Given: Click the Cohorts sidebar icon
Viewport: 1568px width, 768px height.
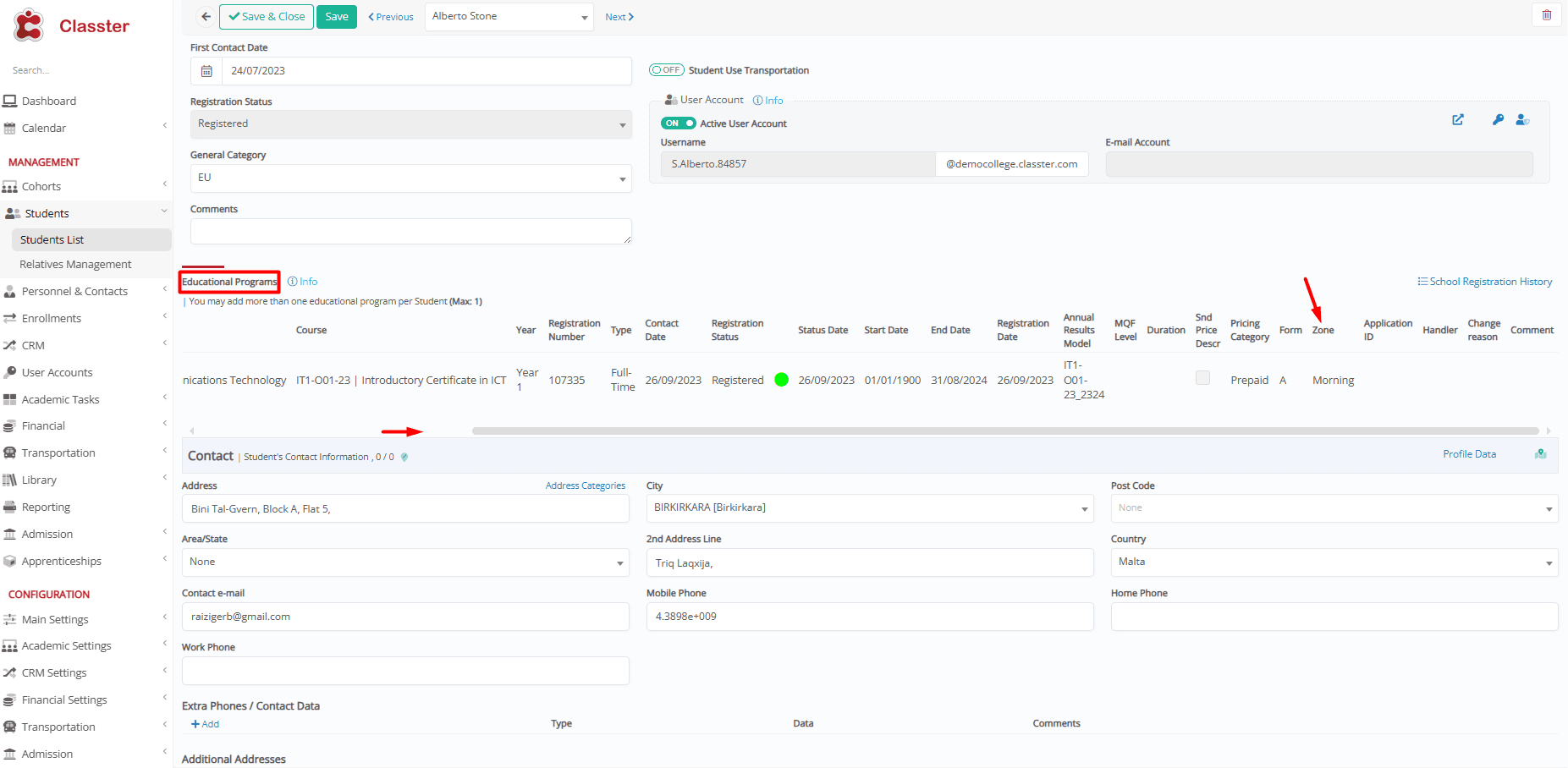Looking at the screenshot, I should pyautogui.click(x=10, y=187).
